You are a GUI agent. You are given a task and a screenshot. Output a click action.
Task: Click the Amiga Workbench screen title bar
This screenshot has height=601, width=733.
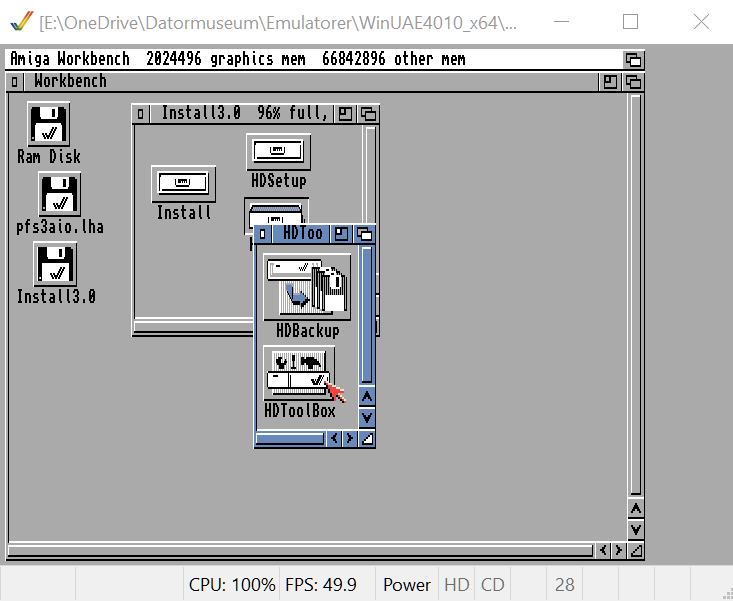(314, 59)
